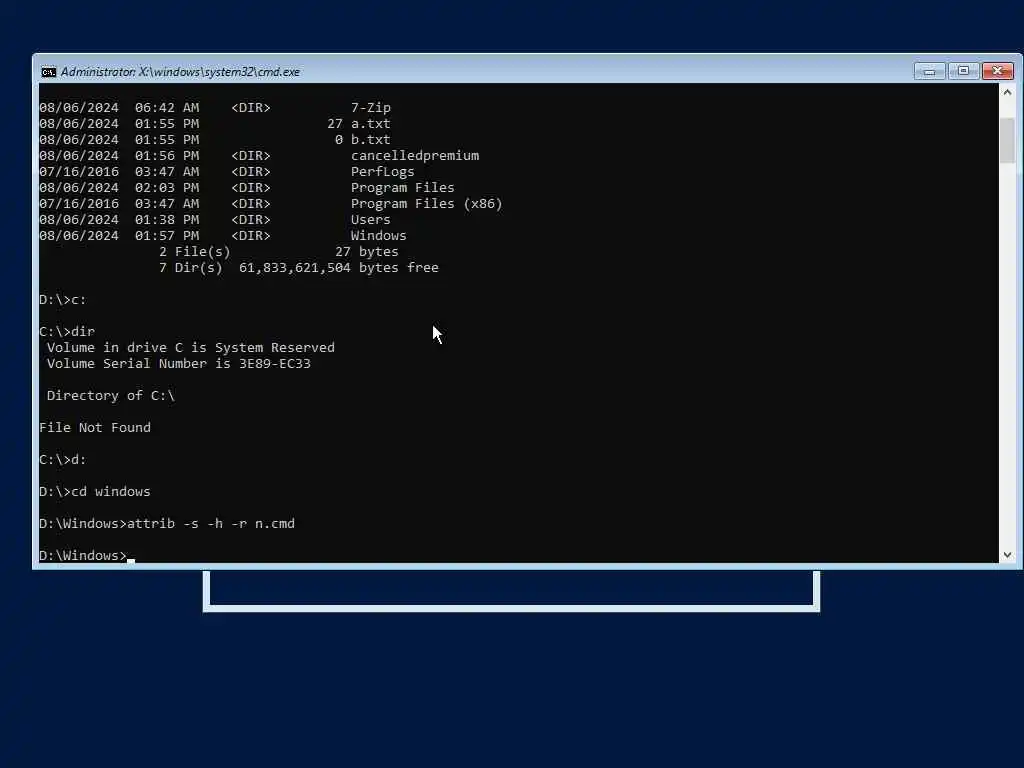Click the 'Program Files (x86)' entry
This screenshot has height=768, width=1024.
pos(426,204)
